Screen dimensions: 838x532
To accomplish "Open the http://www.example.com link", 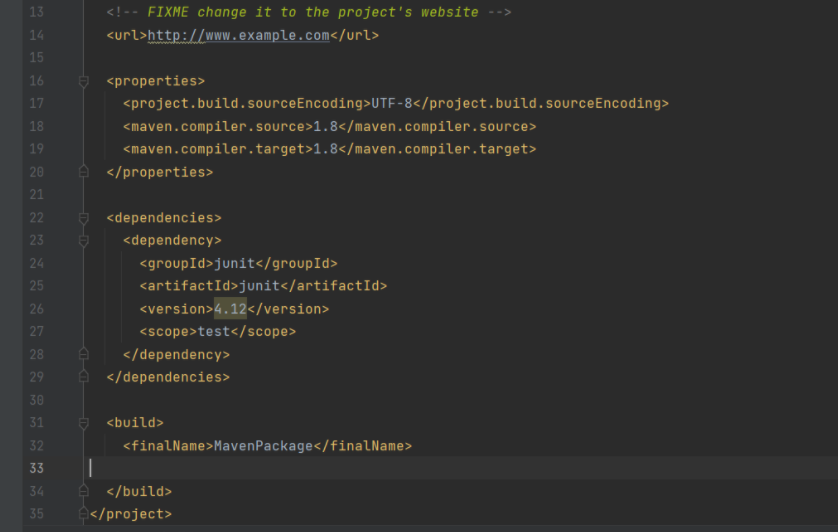I will 238,35.
